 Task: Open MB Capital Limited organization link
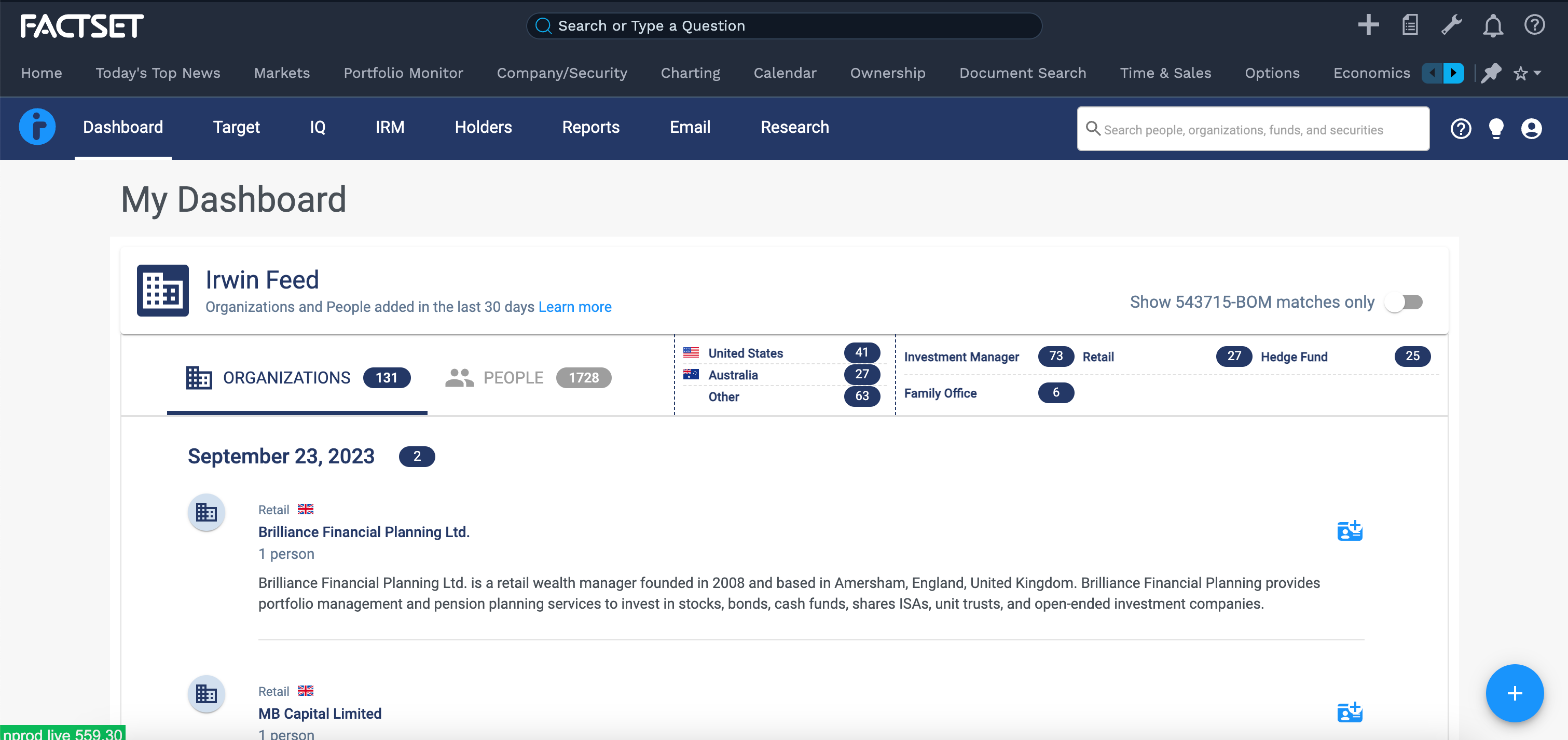coord(320,713)
